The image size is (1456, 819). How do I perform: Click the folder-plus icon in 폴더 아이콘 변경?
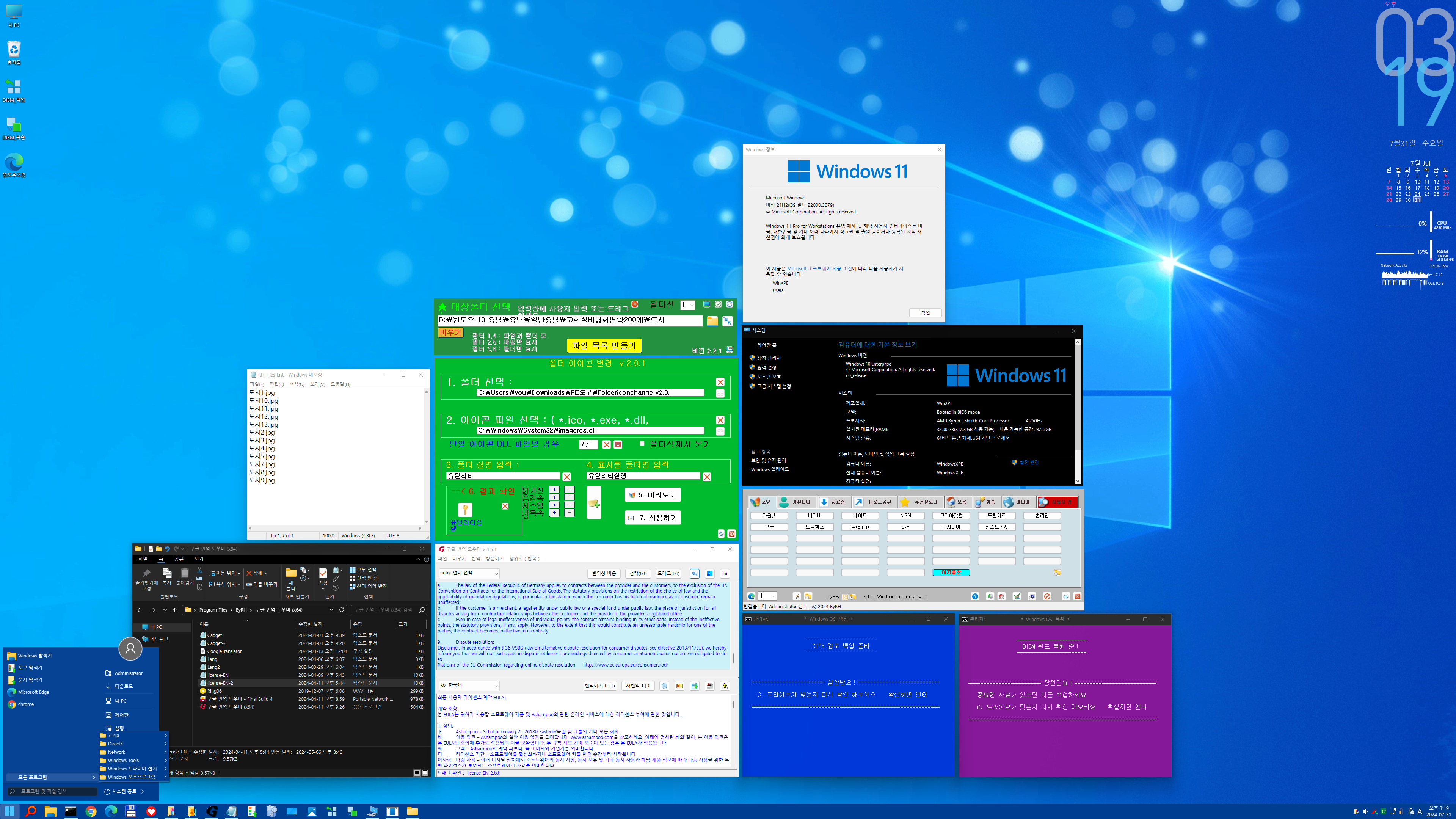pos(594,503)
